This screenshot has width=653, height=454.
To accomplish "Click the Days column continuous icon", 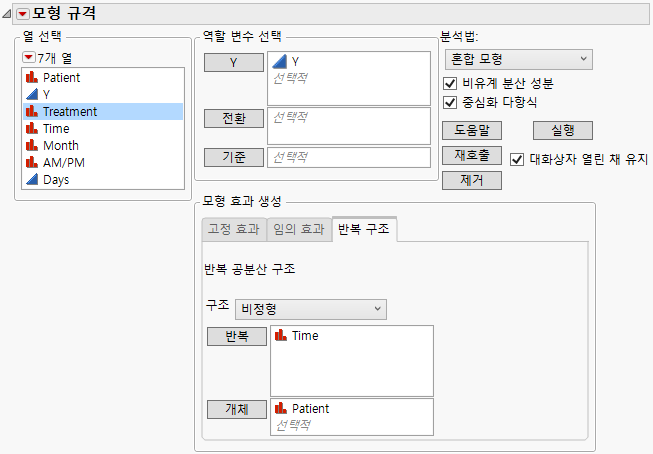I will (x=31, y=179).
